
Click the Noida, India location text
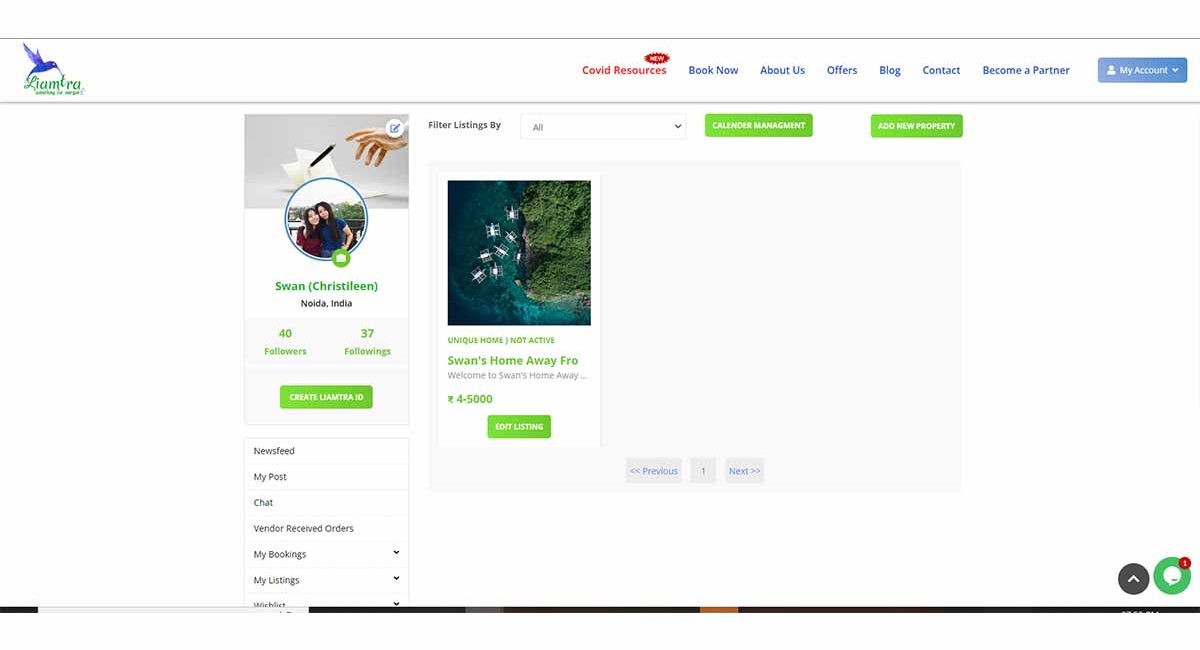[x=326, y=303]
